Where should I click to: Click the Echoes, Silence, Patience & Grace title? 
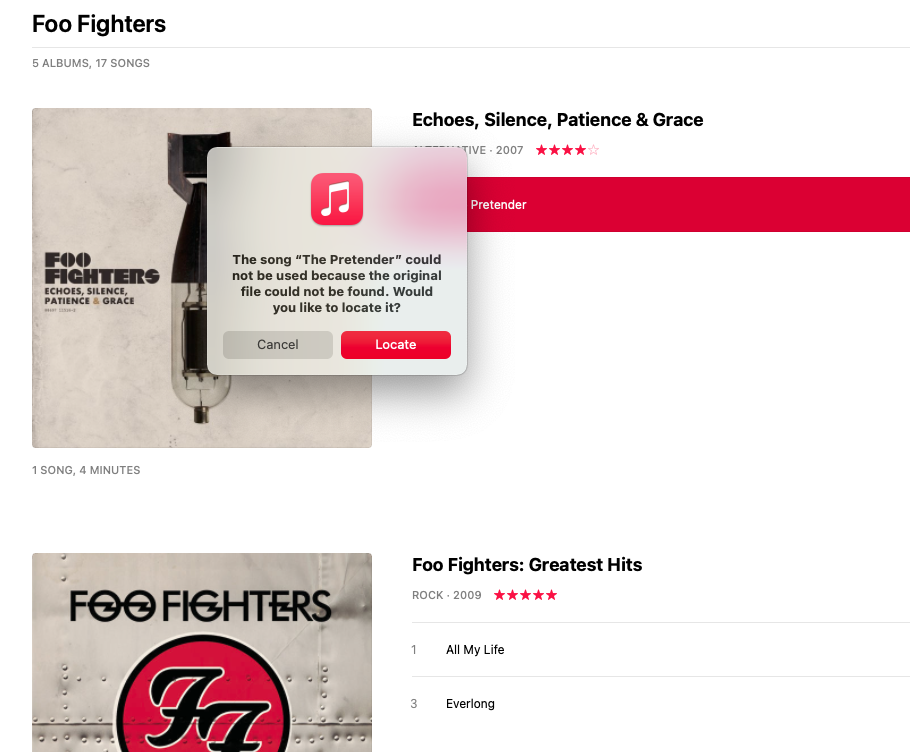(x=557, y=120)
